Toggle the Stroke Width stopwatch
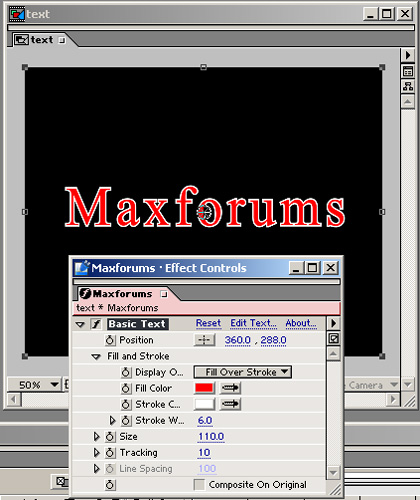420x500 pixels. pos(125,421)
